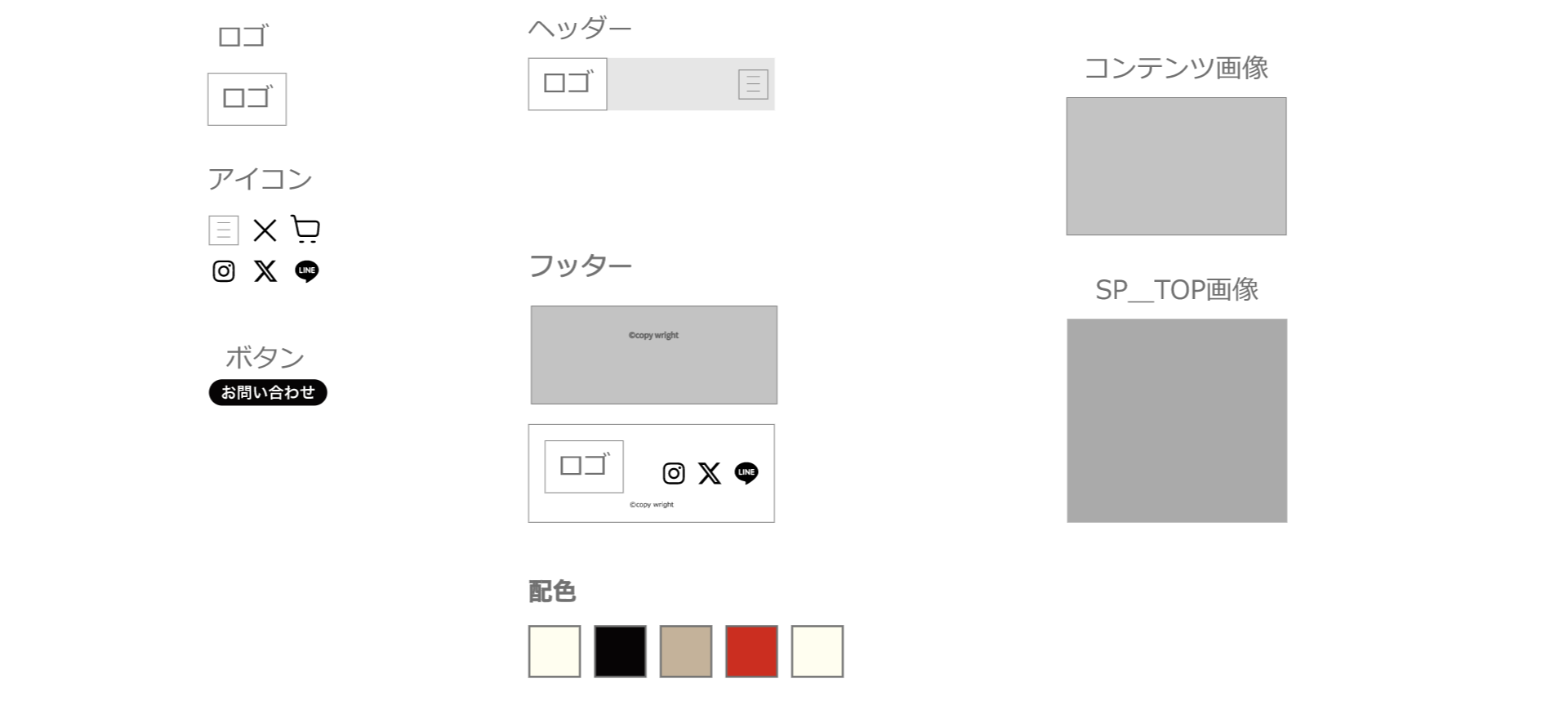Click the コンテンツ画像 placeholder image
The width and height of the screenshot is (1568, 710).
point(1176,167)
